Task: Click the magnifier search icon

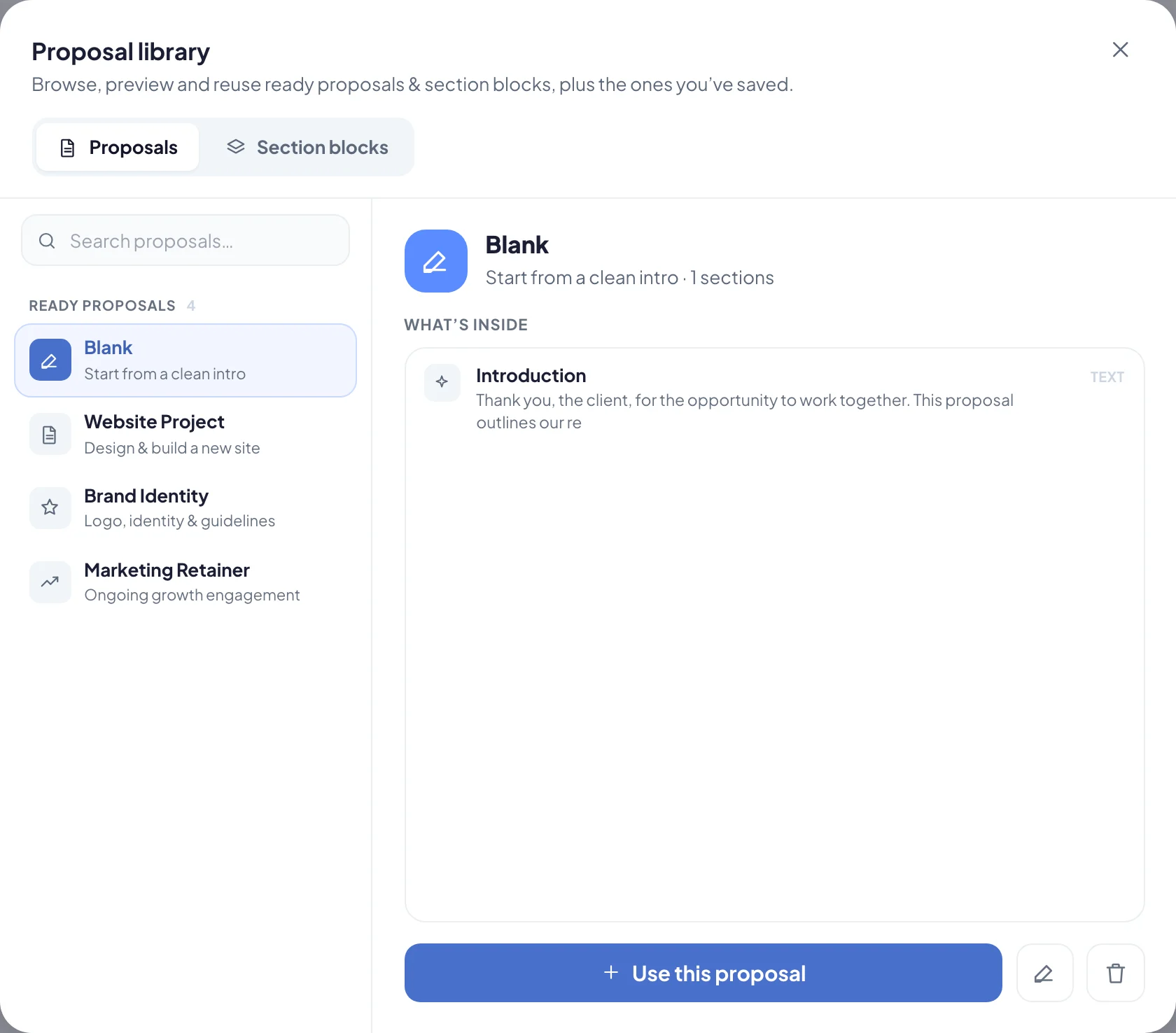Action: (x=47, y=241)
